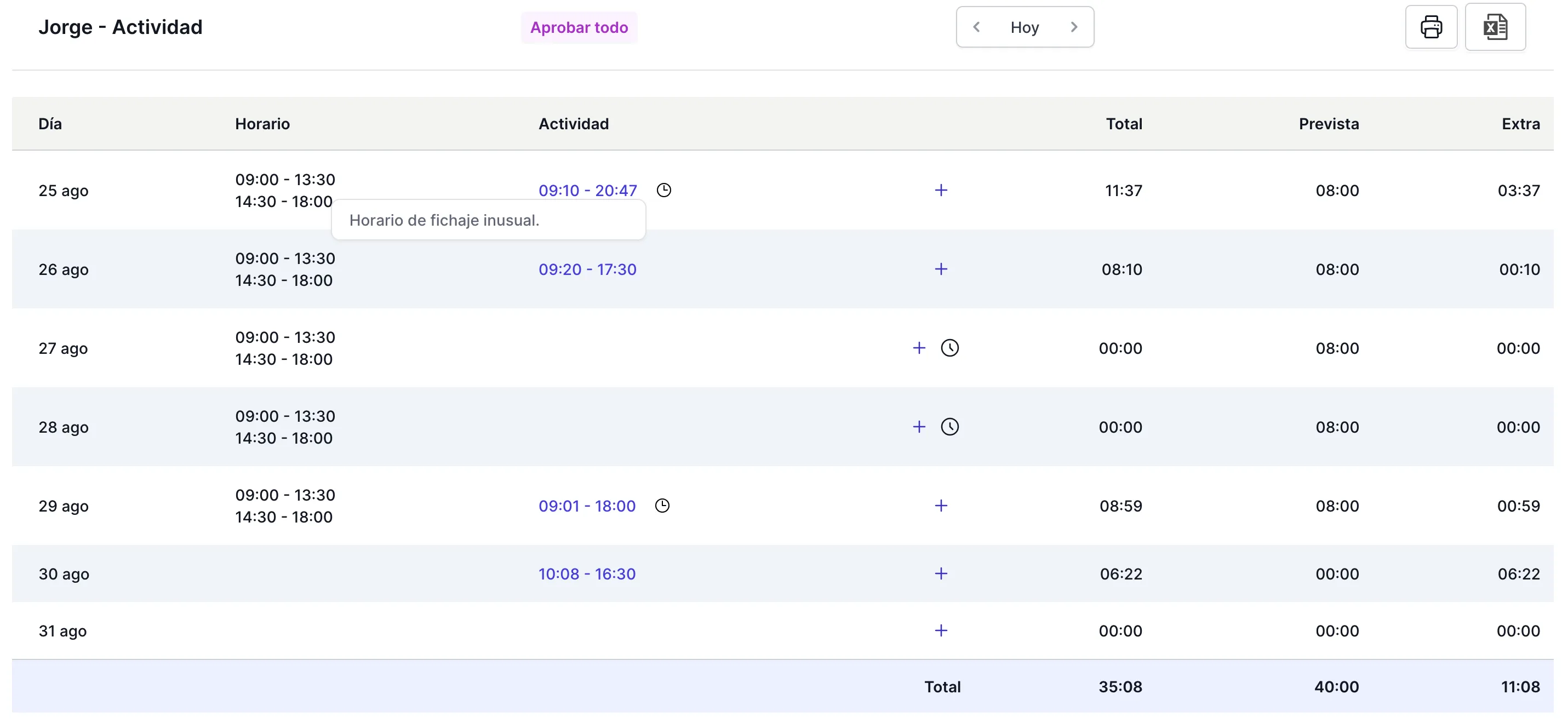Screen dimensions: 1568x723
Task: Click clock icon in 27 ago row
Action: tap(949, 348)
